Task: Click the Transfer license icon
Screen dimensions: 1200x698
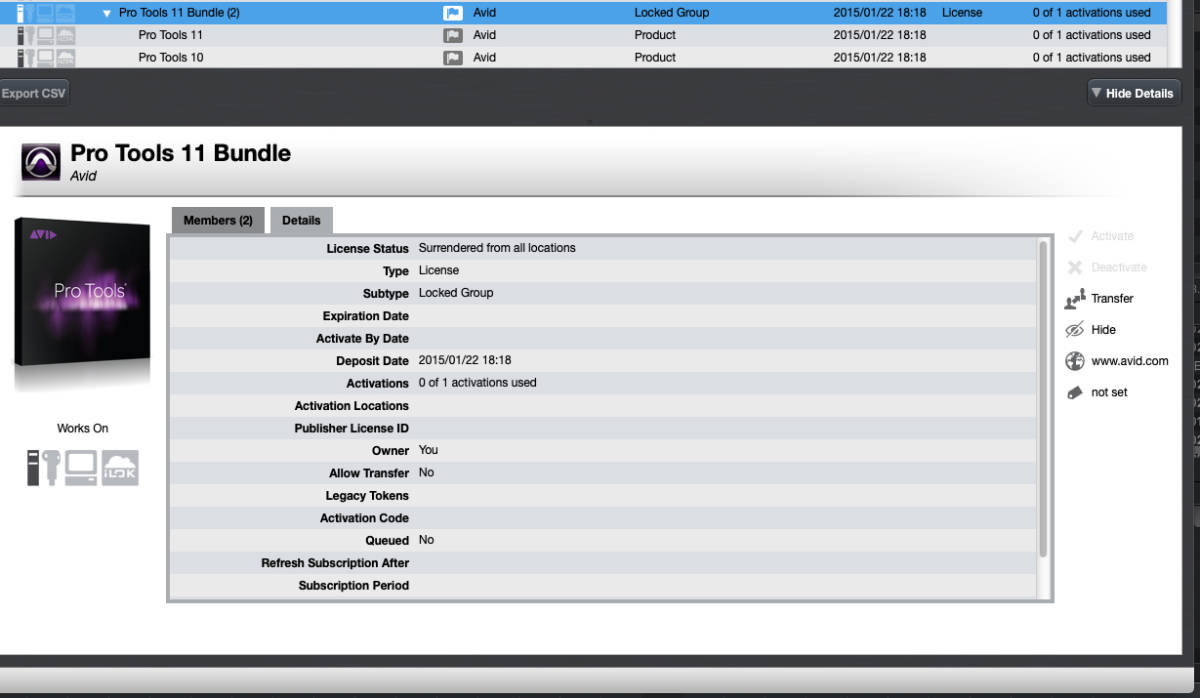Action: 1075,298
